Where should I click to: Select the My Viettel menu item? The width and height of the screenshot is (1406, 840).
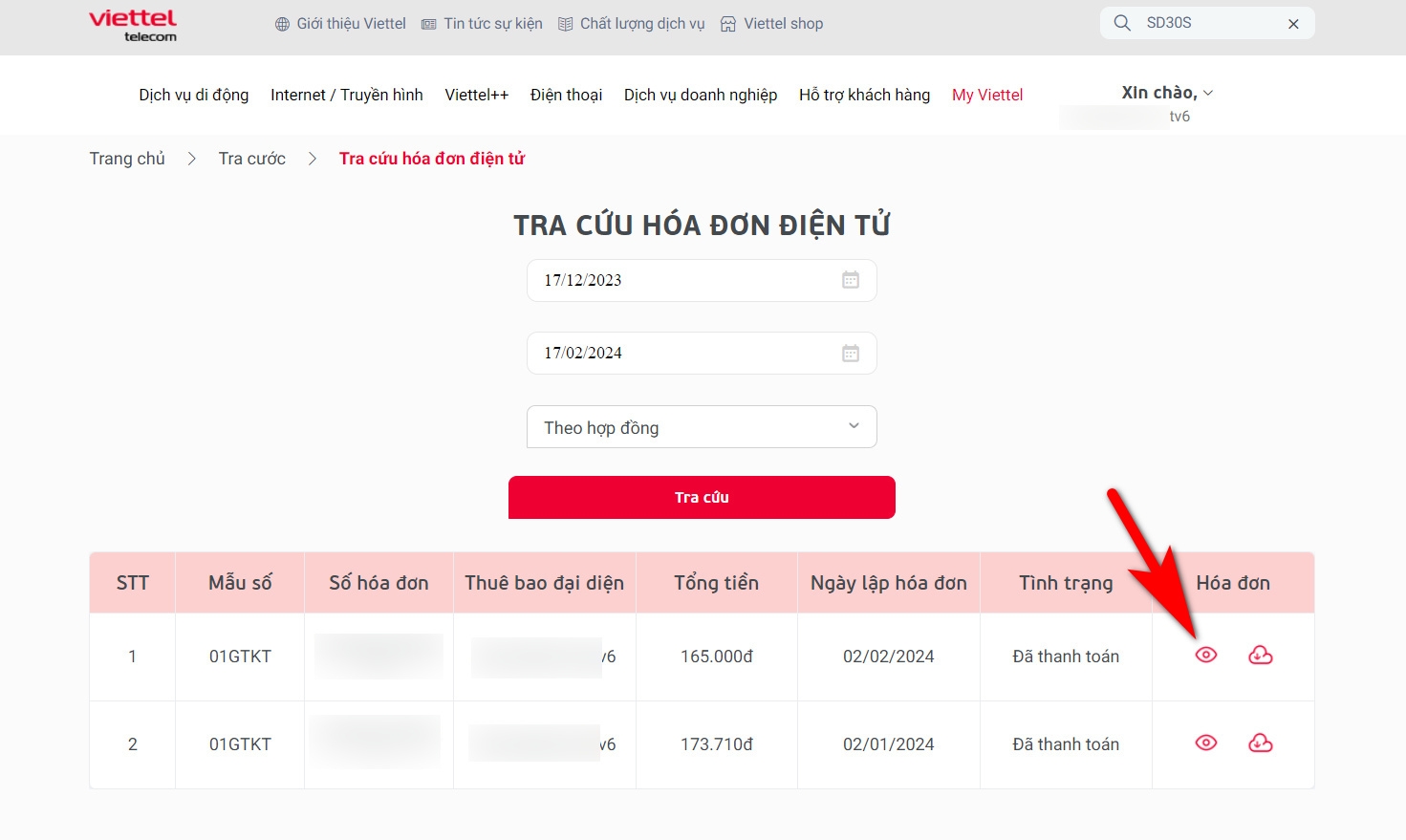pyautogui.click(x=987, y=95)
